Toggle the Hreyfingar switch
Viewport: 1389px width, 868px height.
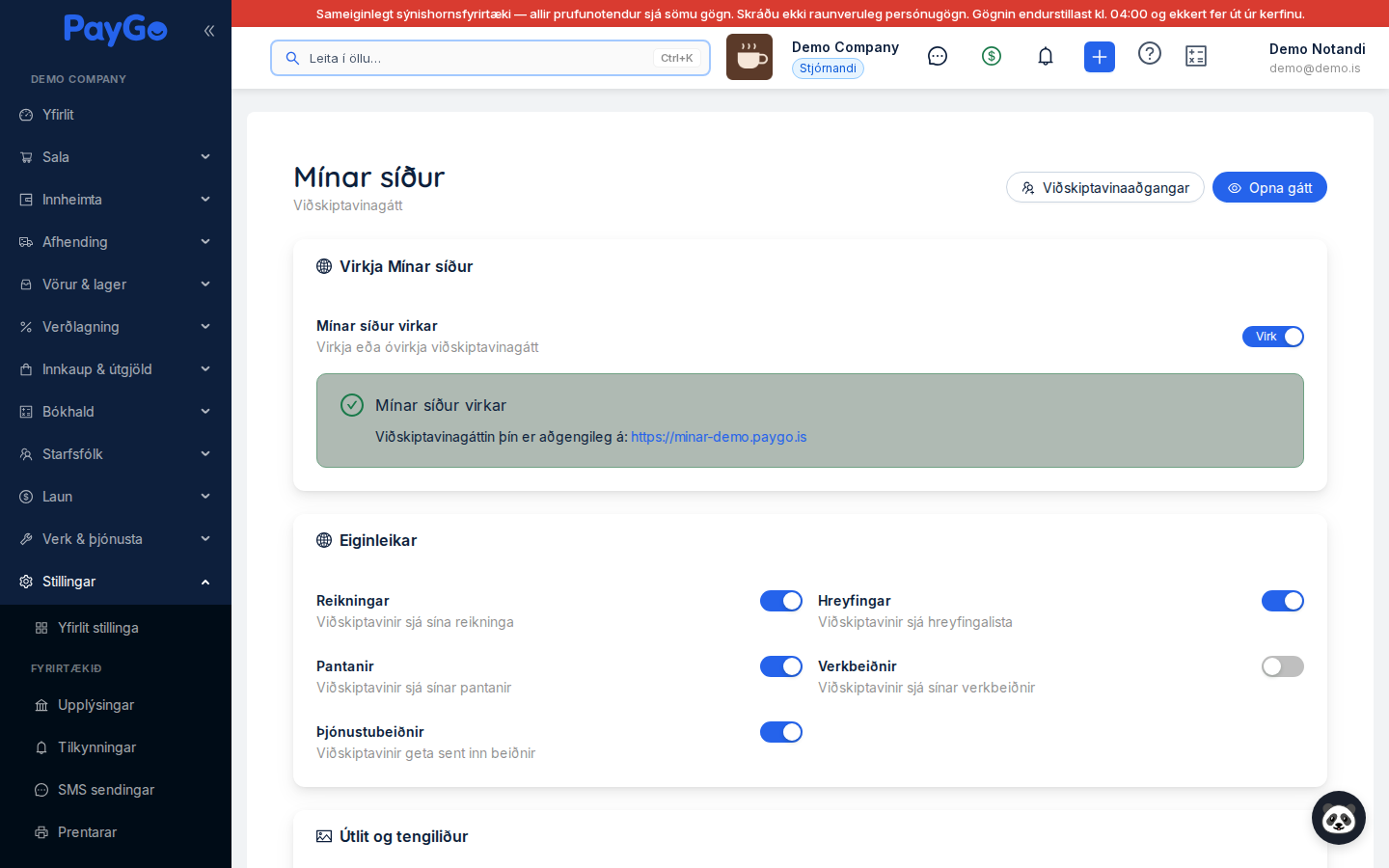click(x=1283, y=601)
